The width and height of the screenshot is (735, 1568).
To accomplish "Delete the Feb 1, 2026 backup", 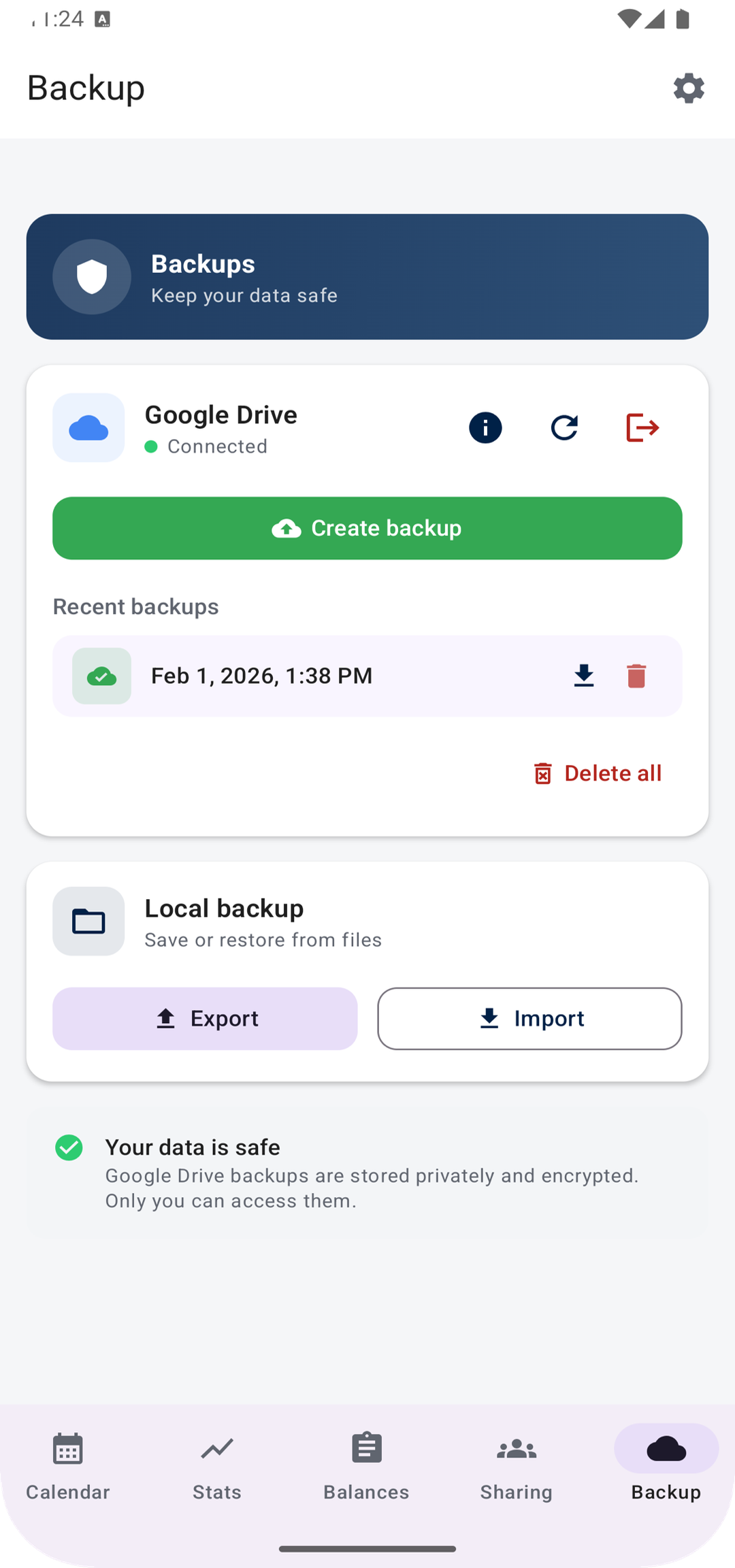I will (636, 676).
